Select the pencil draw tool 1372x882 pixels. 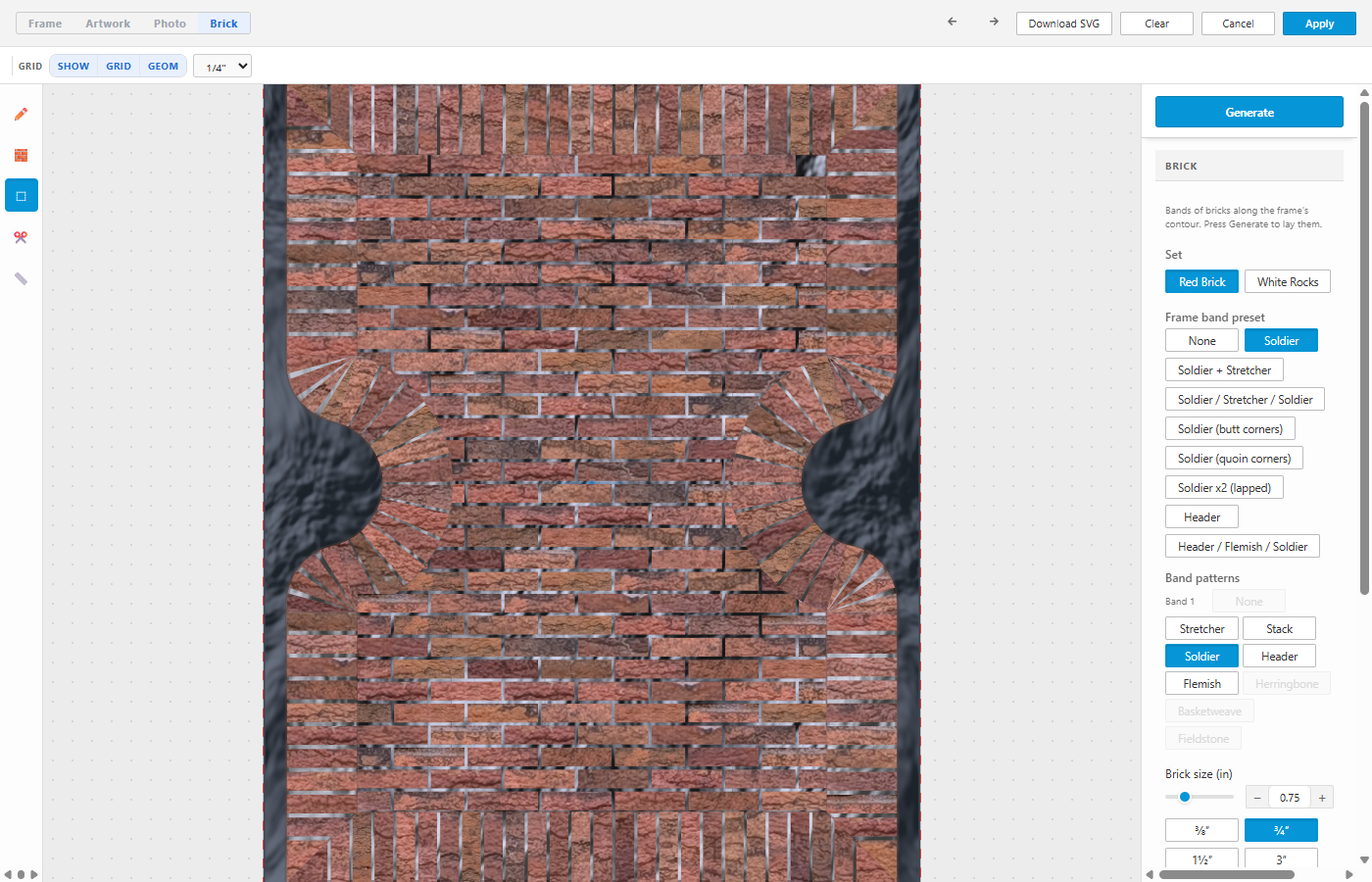click(x=21, y=114)
